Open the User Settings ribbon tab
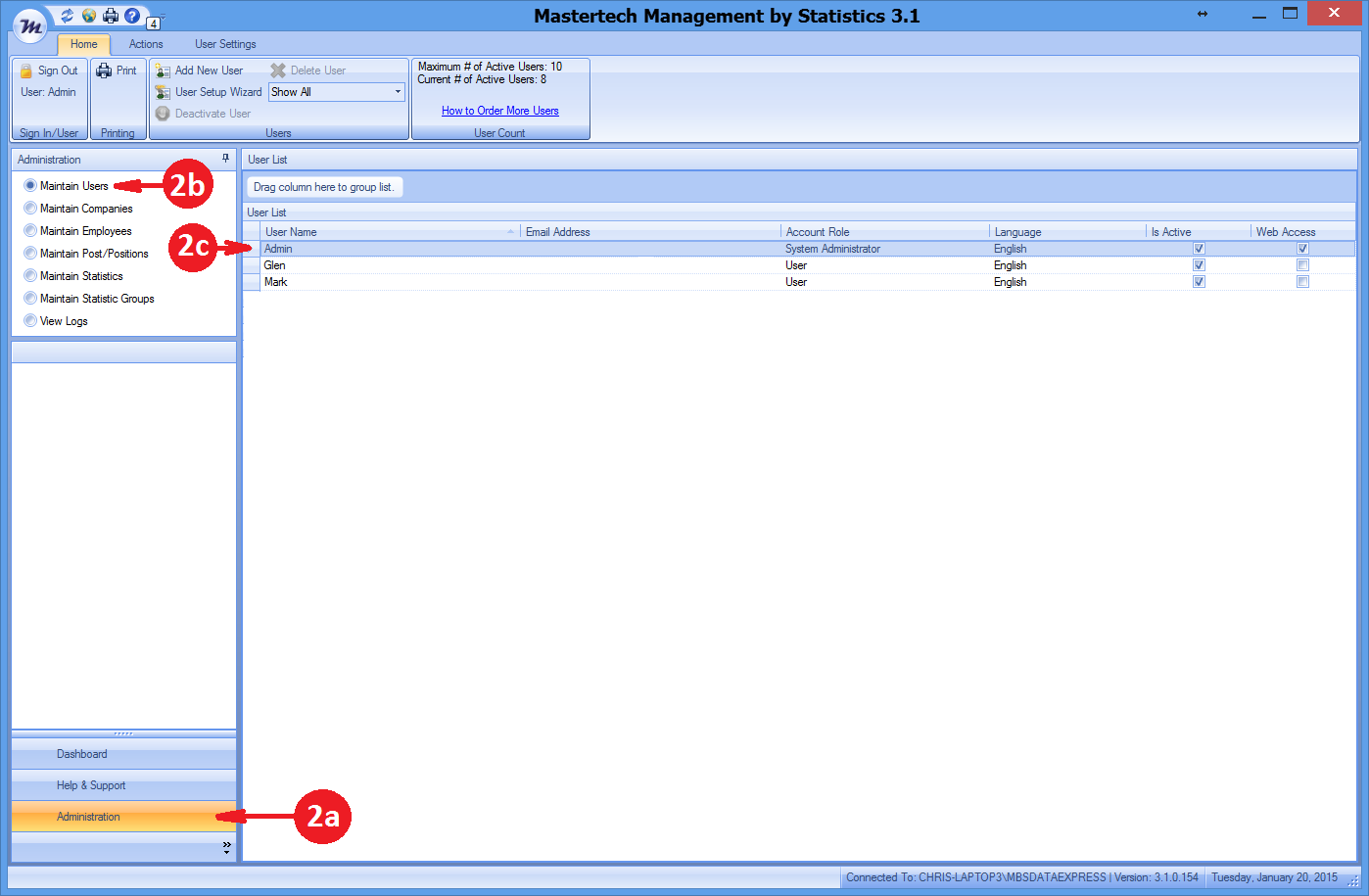The height and width of the screenshot is (896, 1369). coord(225,44)
